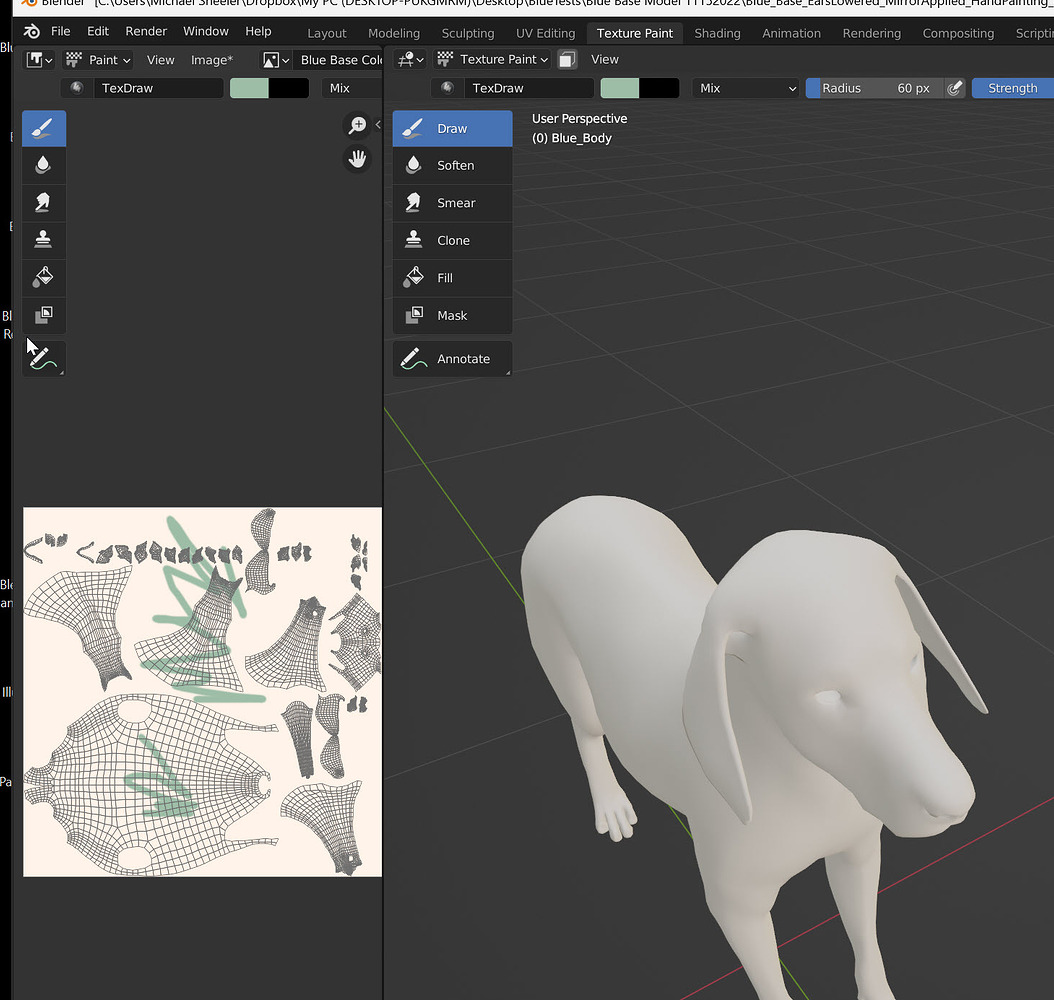
Task: Select Smear tool in 3D viewport toolbar
Action: (x=452, y=203)
